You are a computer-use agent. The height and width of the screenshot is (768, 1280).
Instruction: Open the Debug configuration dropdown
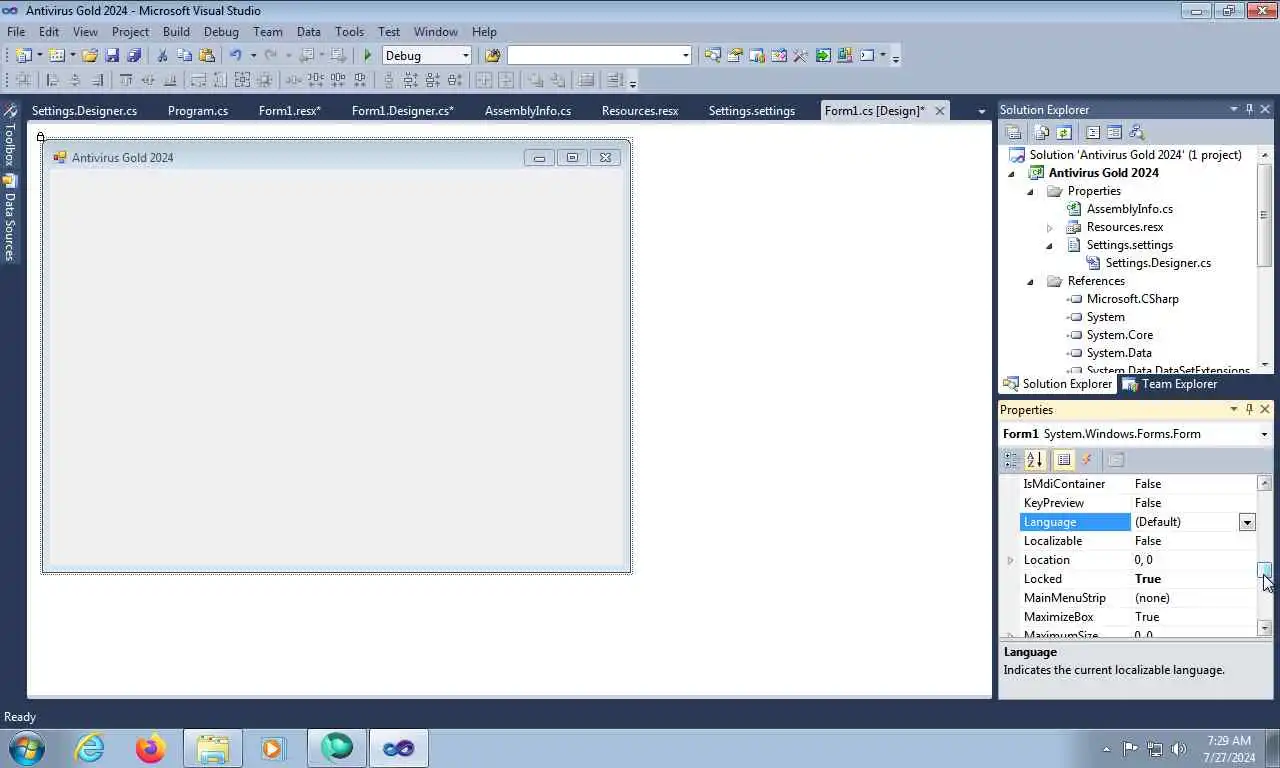point(466,56)
